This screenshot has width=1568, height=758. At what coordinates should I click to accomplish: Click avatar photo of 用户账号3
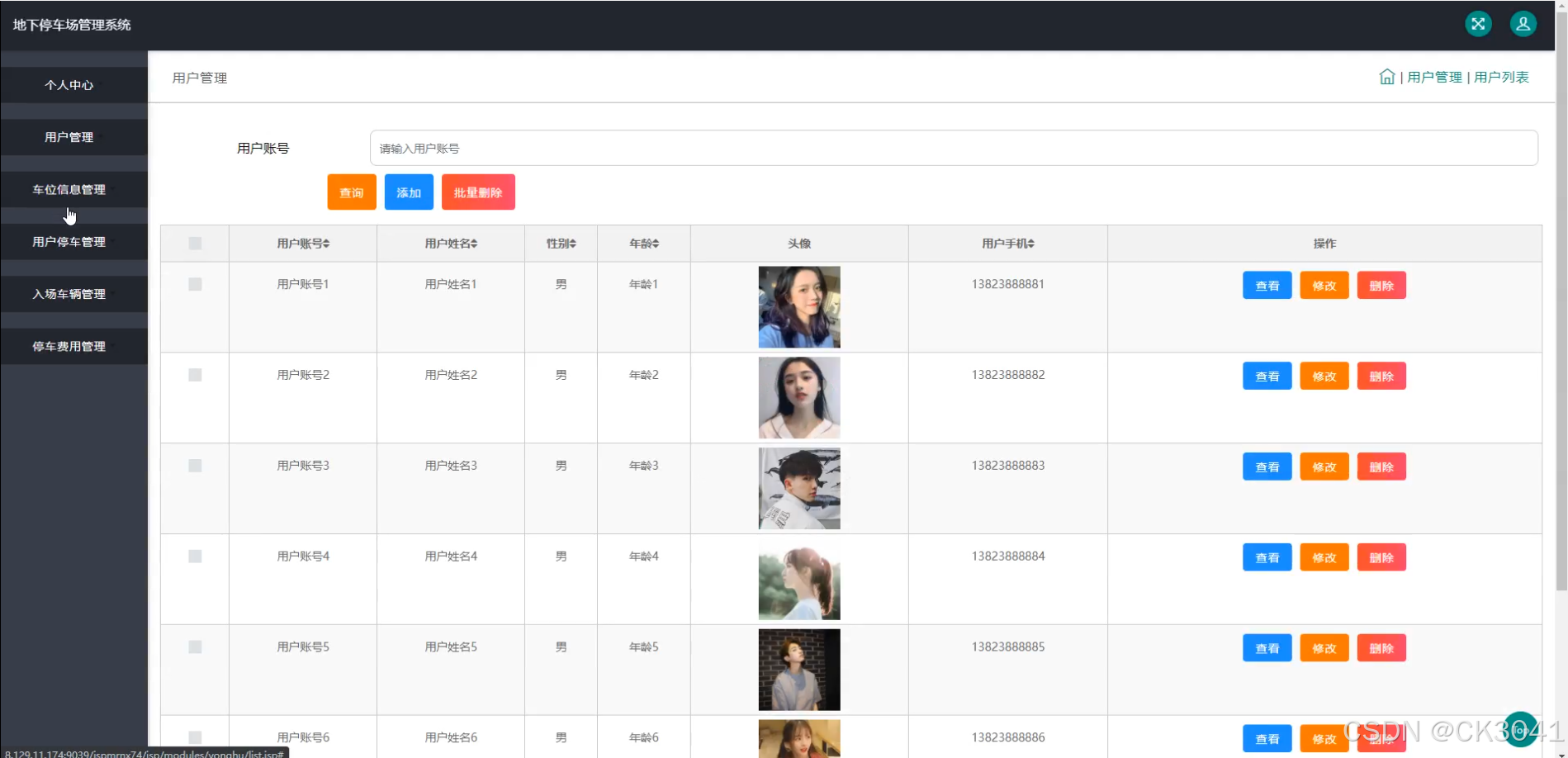point(799,489)
